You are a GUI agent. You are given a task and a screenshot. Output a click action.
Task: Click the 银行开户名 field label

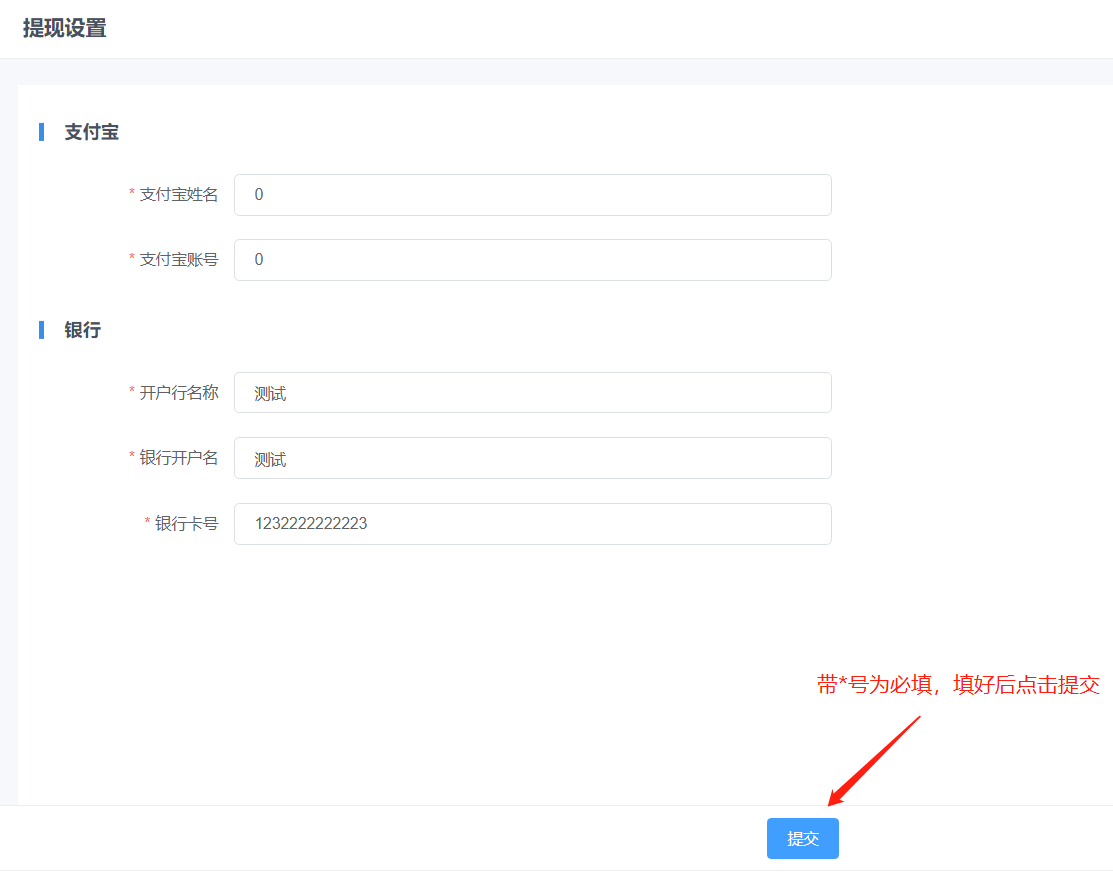pyautogui.click(x=179, y=458)
